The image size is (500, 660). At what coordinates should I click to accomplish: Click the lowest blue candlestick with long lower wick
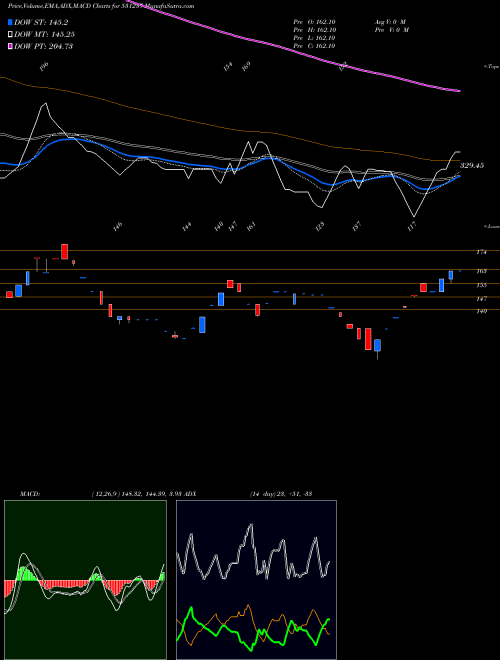click(x=378, y=349)
